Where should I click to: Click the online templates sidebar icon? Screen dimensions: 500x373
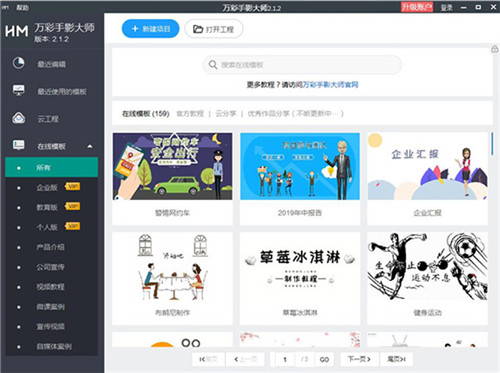[x=19, y=145]
